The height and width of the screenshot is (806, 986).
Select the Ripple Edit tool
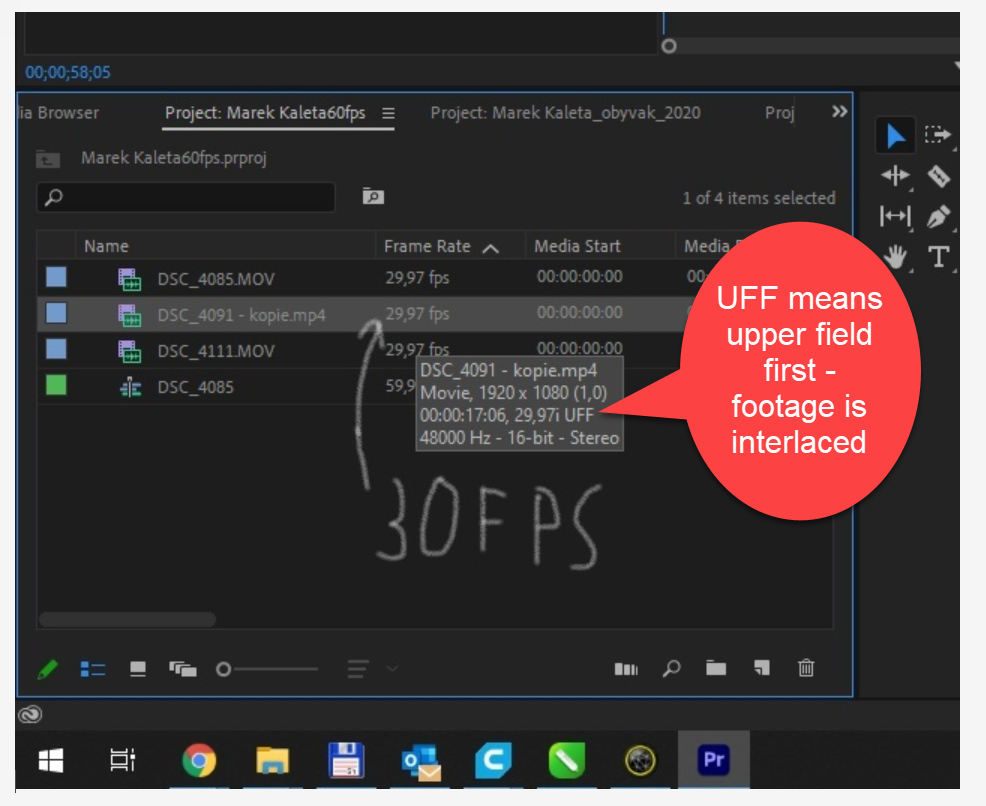896,176
